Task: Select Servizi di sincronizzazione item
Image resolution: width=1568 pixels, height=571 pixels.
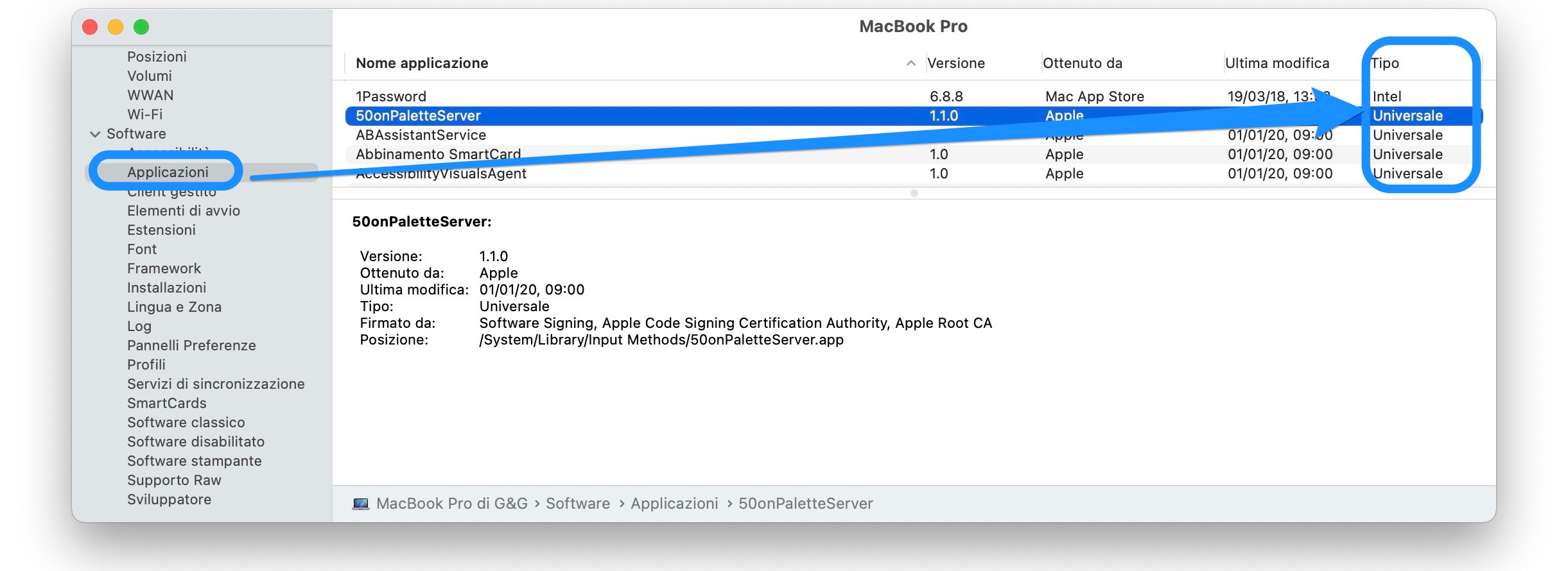Action: (x=216, y=384)
